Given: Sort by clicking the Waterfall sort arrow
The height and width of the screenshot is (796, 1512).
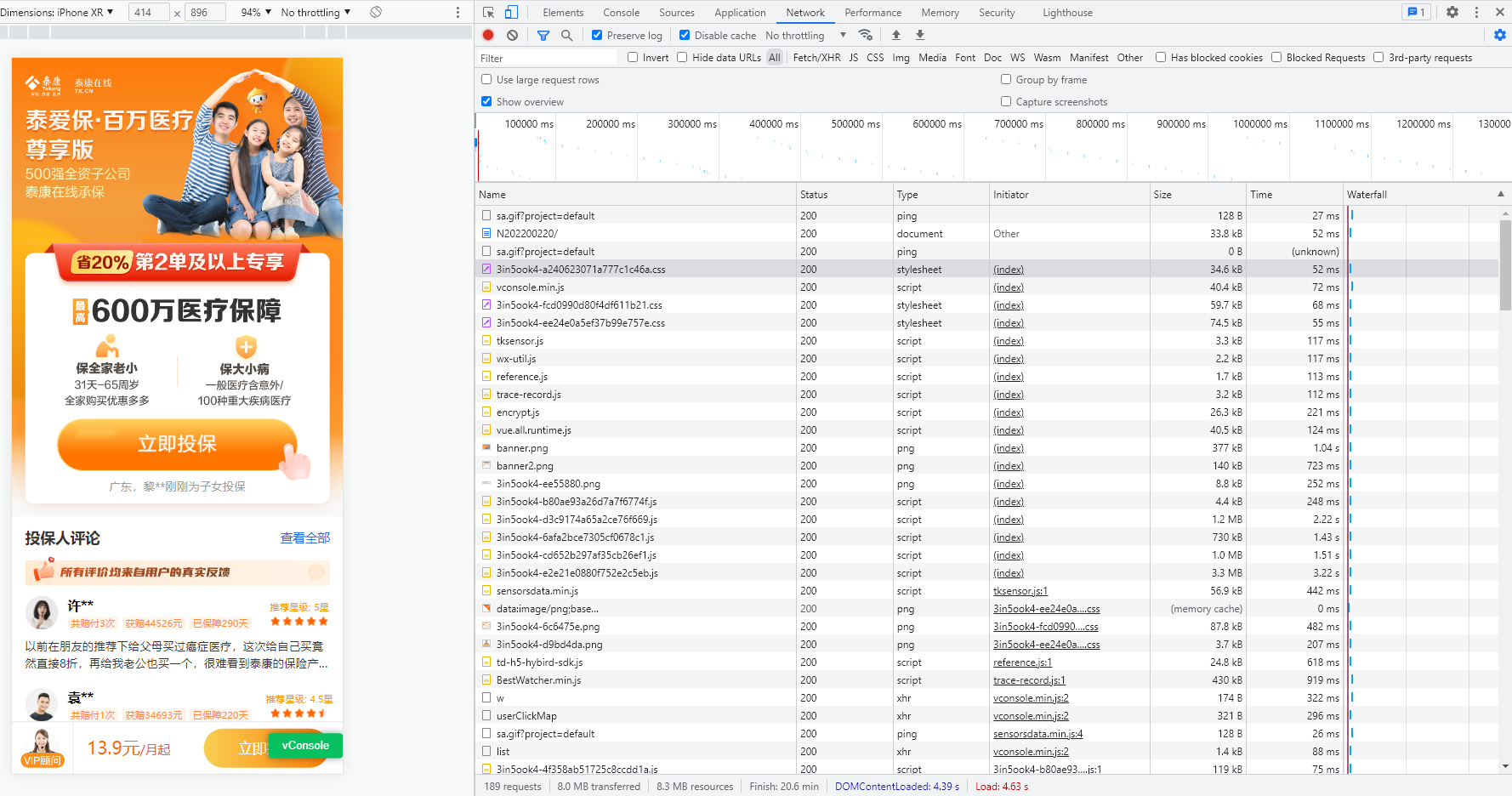Looking at the screenshot, I should 1500,194.
